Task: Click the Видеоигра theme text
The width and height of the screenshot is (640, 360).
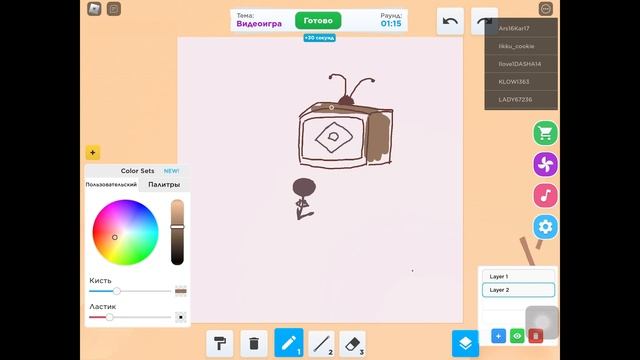Action: [x=259, y=24]
